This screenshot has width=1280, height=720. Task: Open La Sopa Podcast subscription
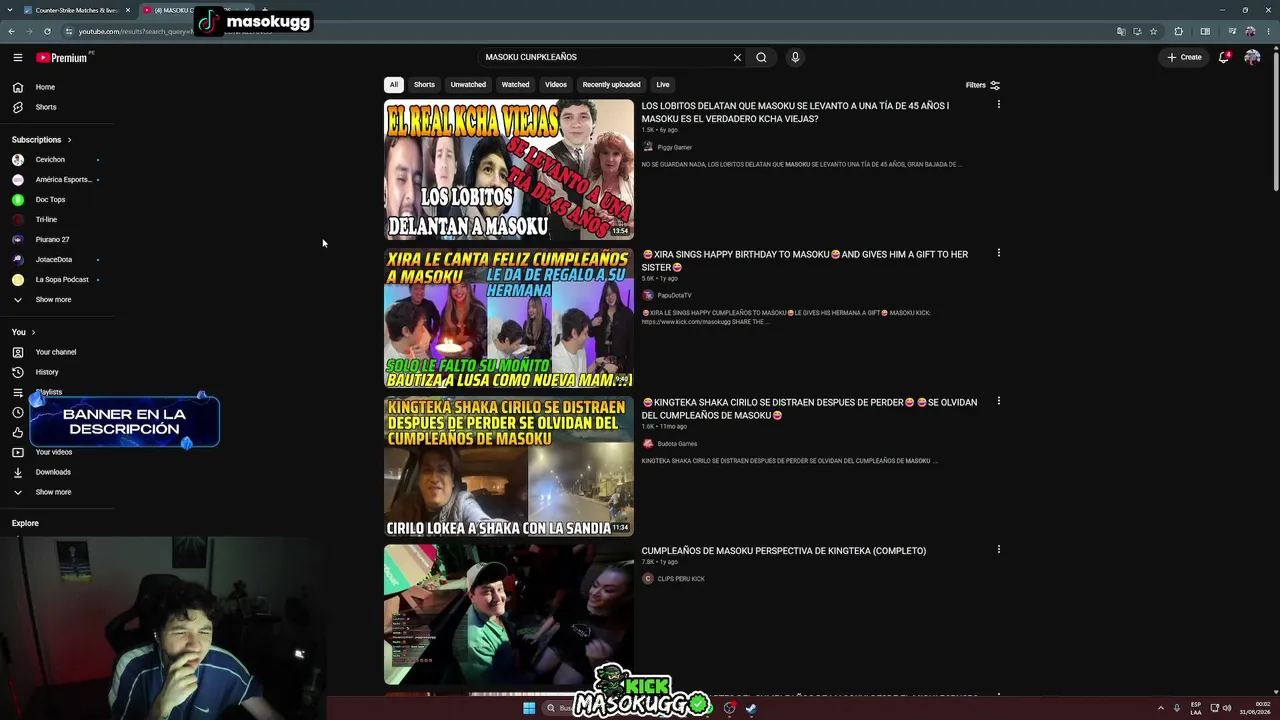[x=58, y=280]
